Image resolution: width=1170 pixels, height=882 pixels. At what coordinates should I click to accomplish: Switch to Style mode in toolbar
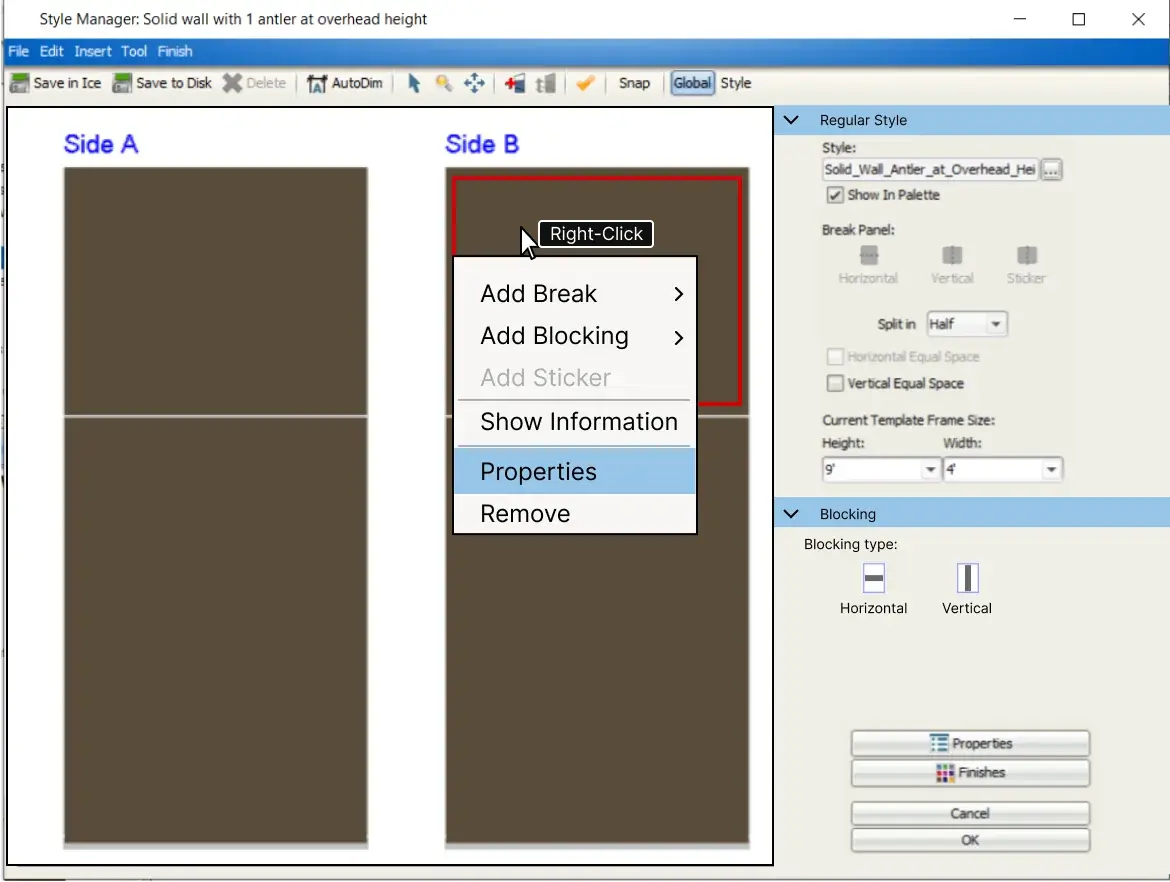736,83
